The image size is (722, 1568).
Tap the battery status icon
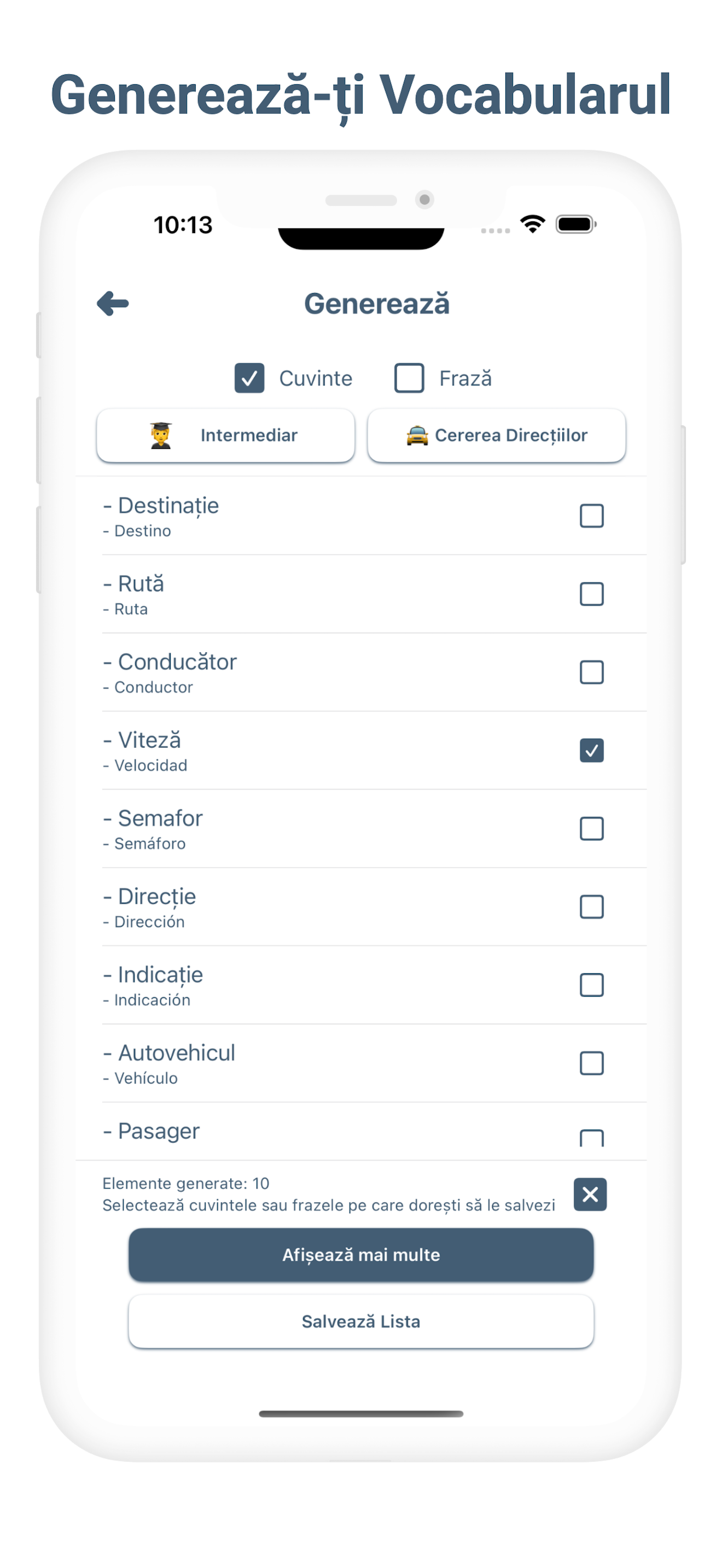click(576, 224)
